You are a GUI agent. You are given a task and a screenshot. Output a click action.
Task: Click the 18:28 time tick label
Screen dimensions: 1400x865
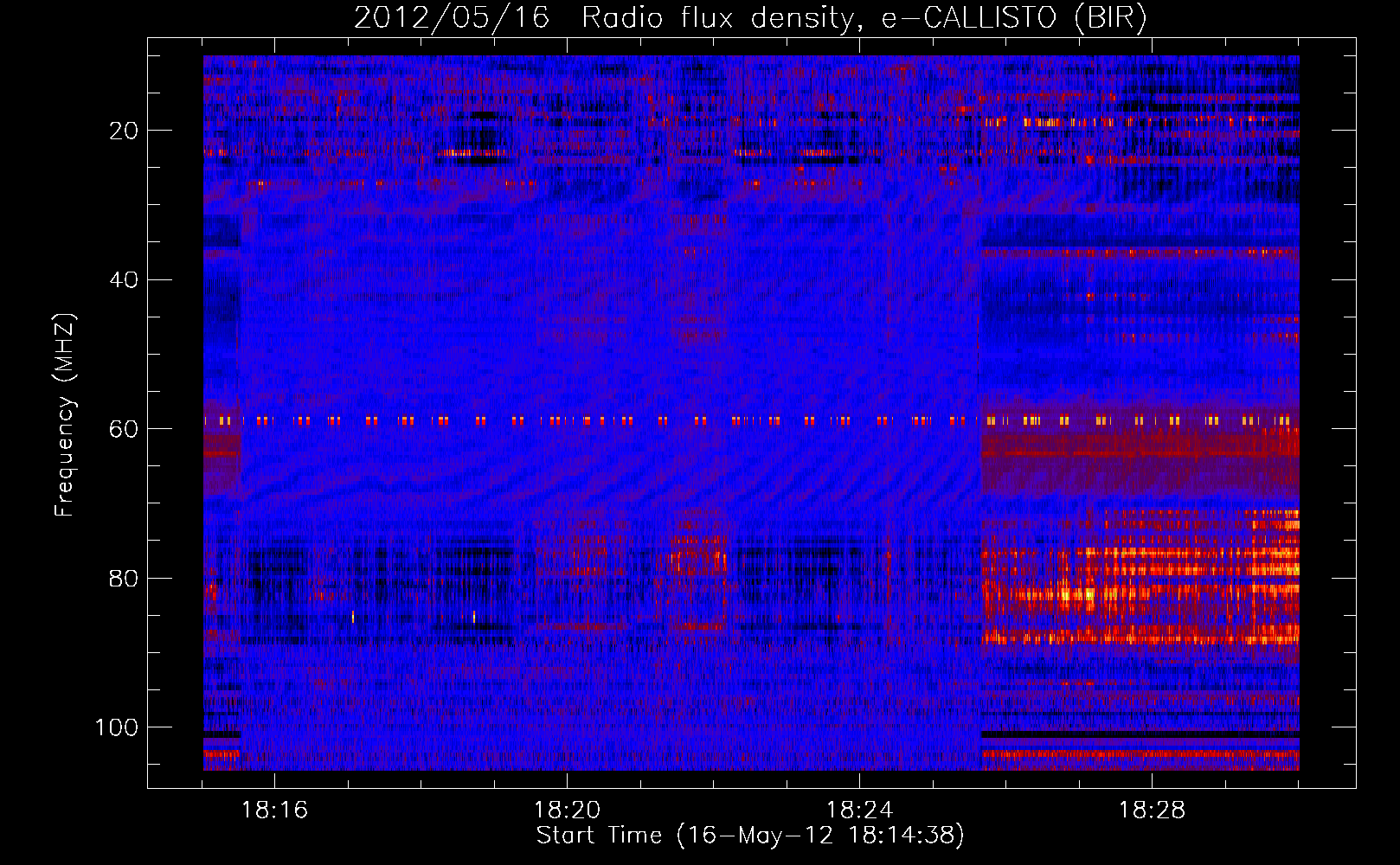(1152, 811)
